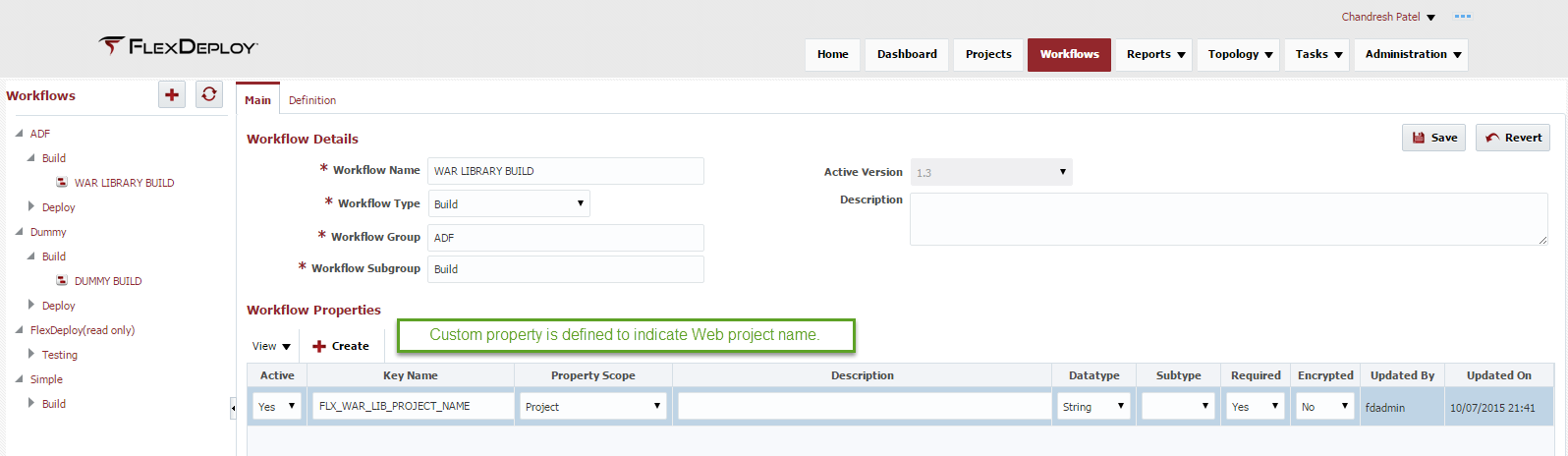The width and height of the screenshot is (1568, 456).
Task: Click the add workflow plus icon
Action: tap(172, 94)
